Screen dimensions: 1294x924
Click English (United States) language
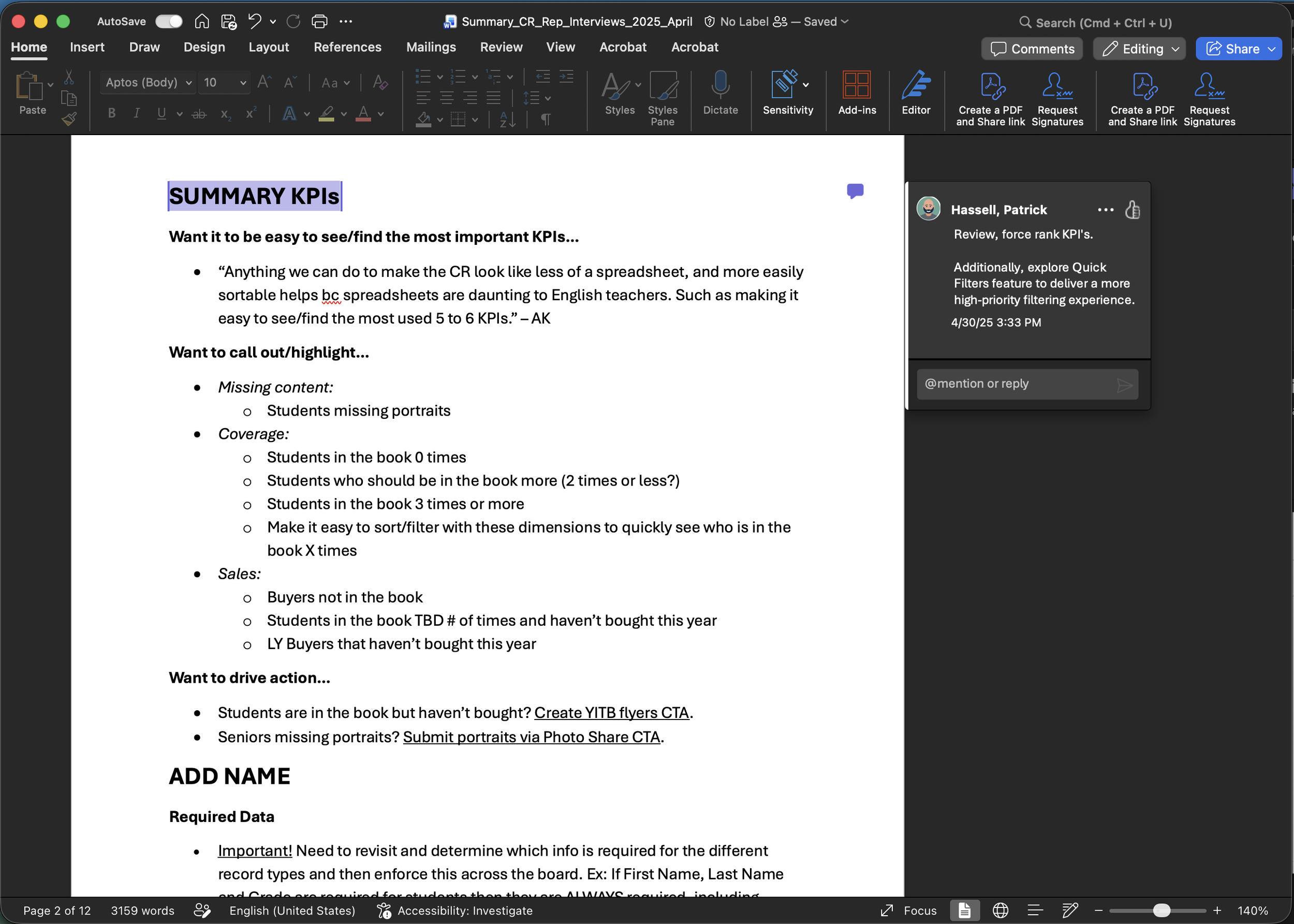click(292, 911)
